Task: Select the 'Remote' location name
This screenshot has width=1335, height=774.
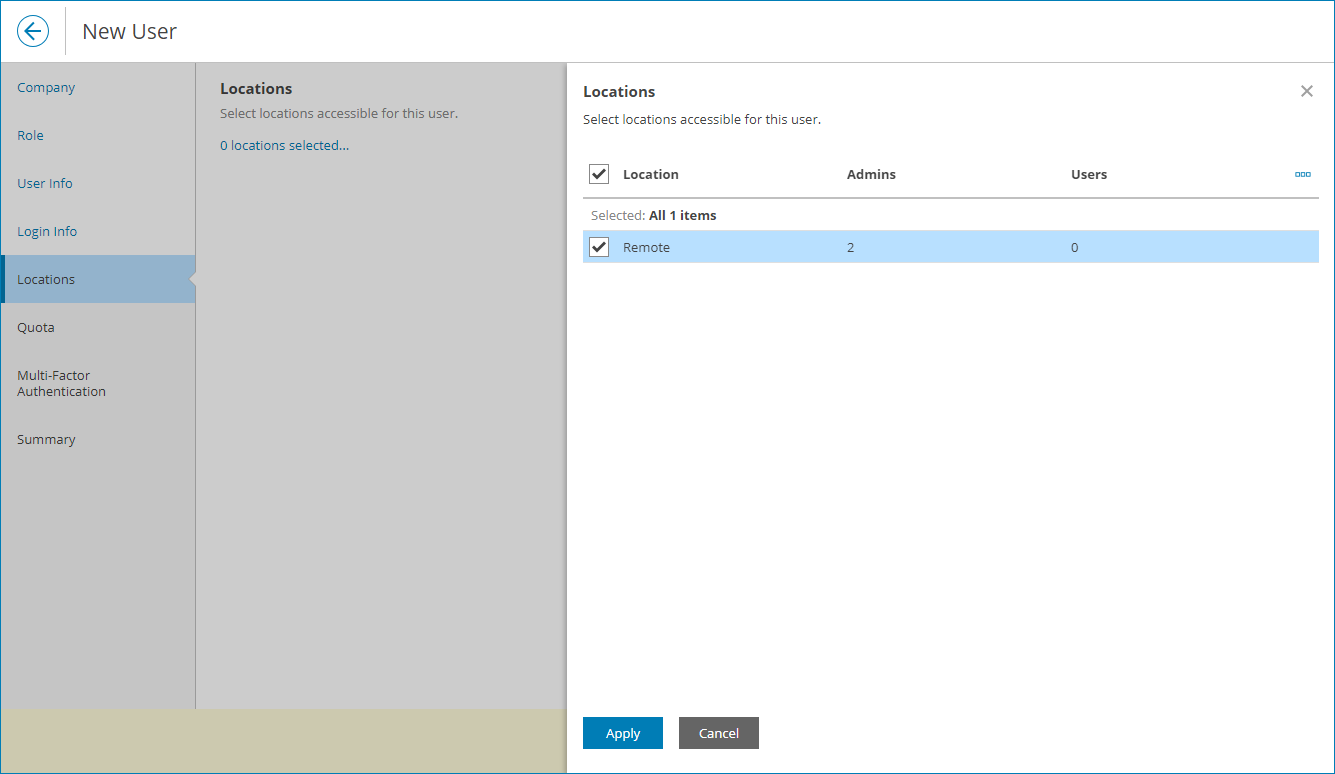Action: tap(646, 247)
